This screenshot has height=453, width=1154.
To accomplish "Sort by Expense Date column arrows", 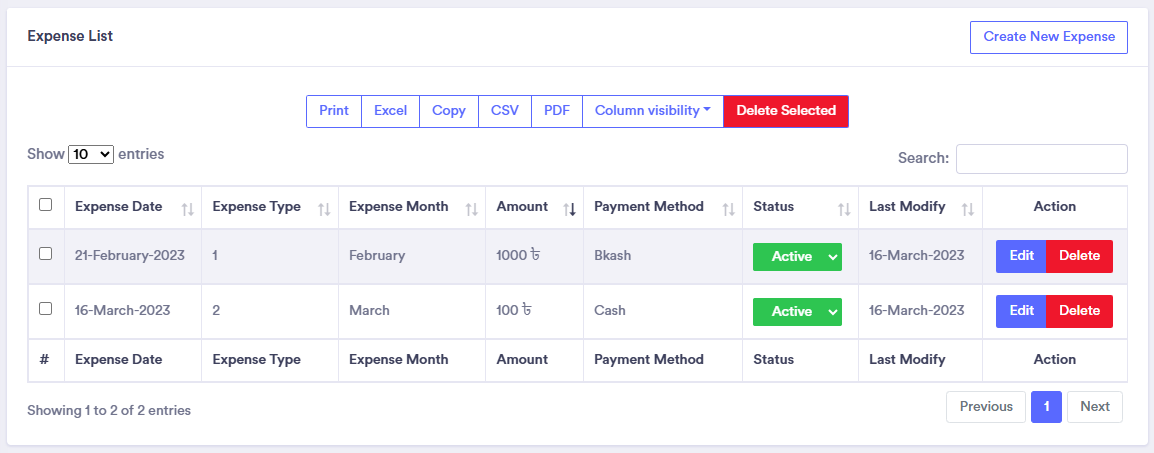I will point(188,208).
